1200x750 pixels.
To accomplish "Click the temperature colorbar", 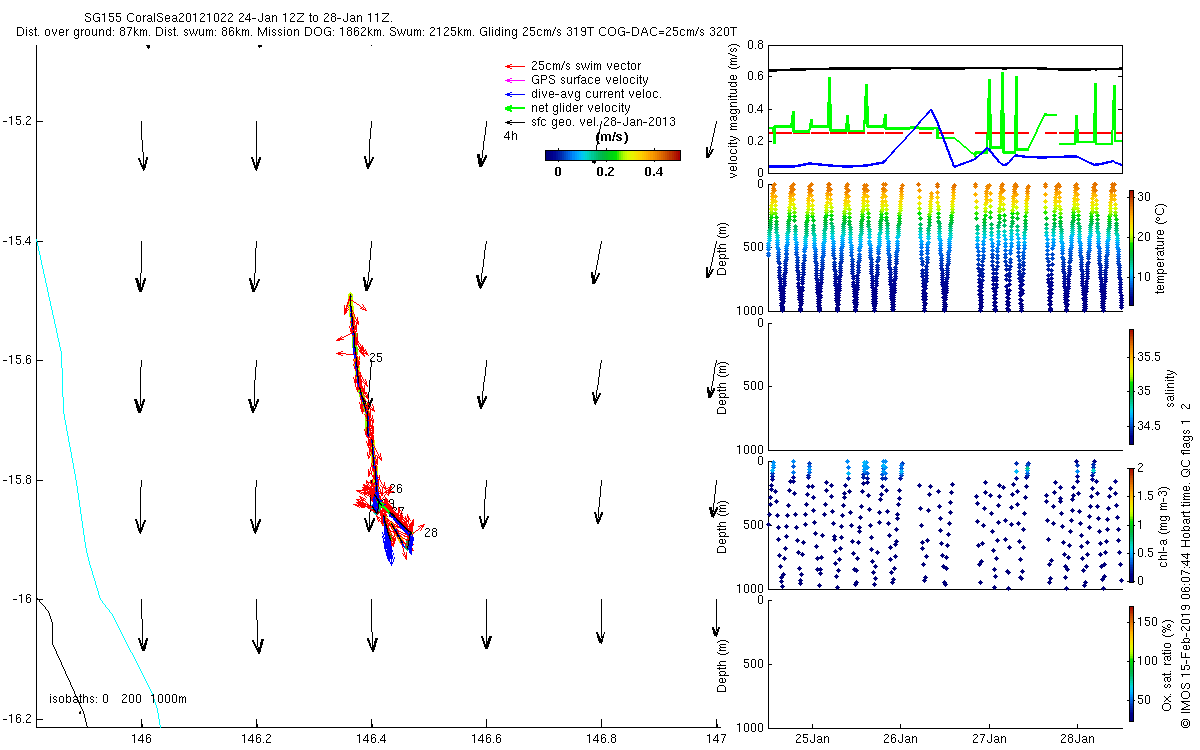I will tap(1131, 247).
